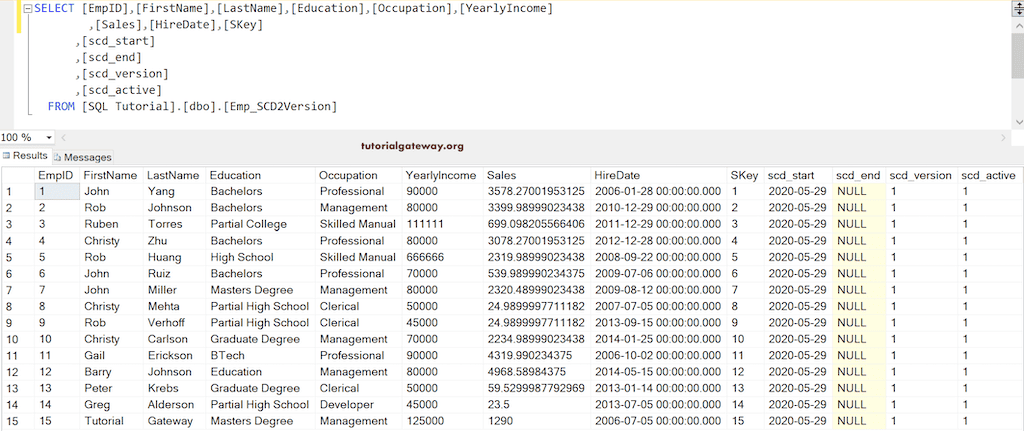Select the cell 'Carlson'
Image resolution: width=1024 pixels, height=431 pixels.
(174, 339)
